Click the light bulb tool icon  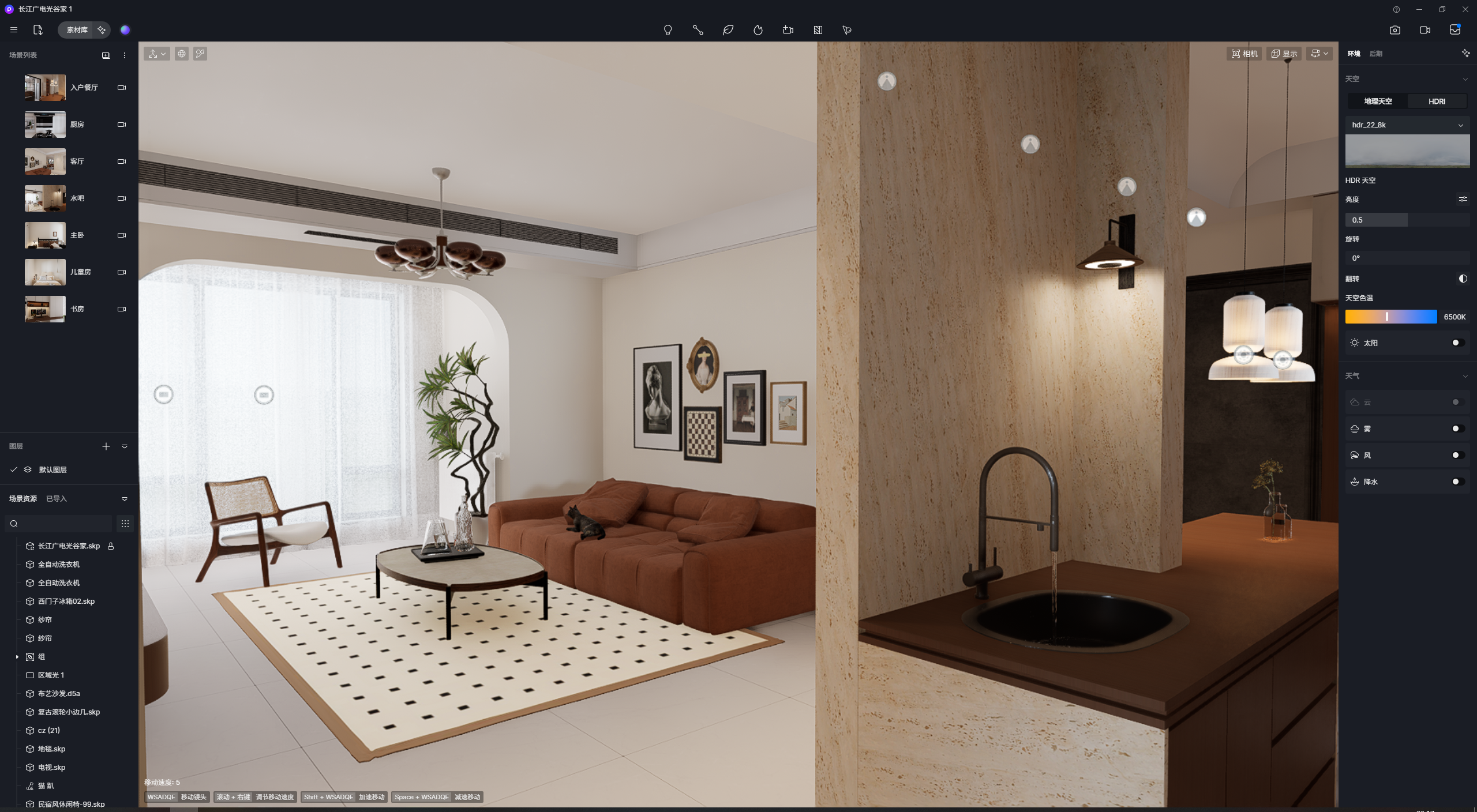click(x=668, y=30)
